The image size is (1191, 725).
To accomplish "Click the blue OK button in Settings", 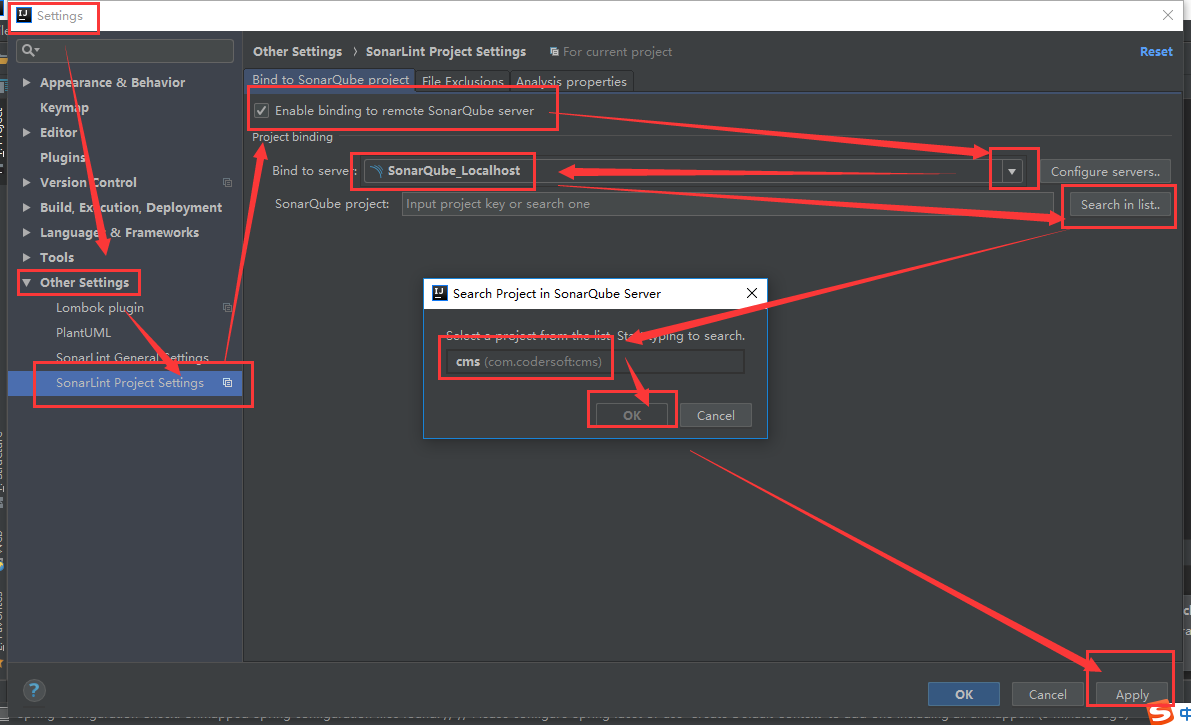I will click(964, 695).
